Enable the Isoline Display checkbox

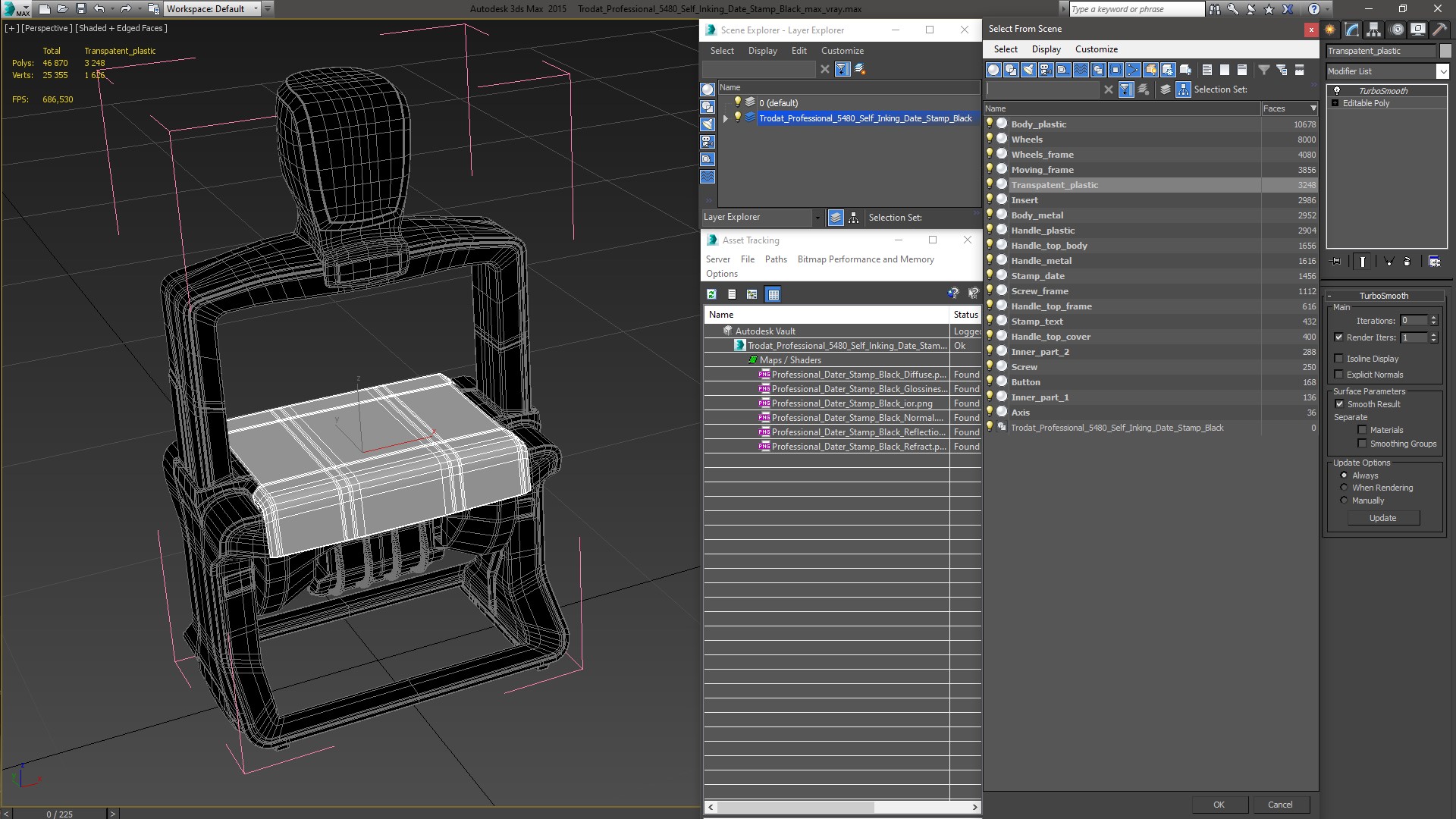coord(1339,359)
